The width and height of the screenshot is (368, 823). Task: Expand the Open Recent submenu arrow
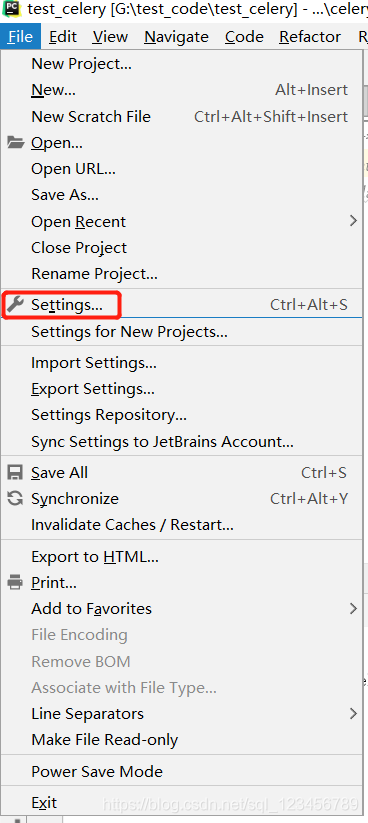[353, 221]
